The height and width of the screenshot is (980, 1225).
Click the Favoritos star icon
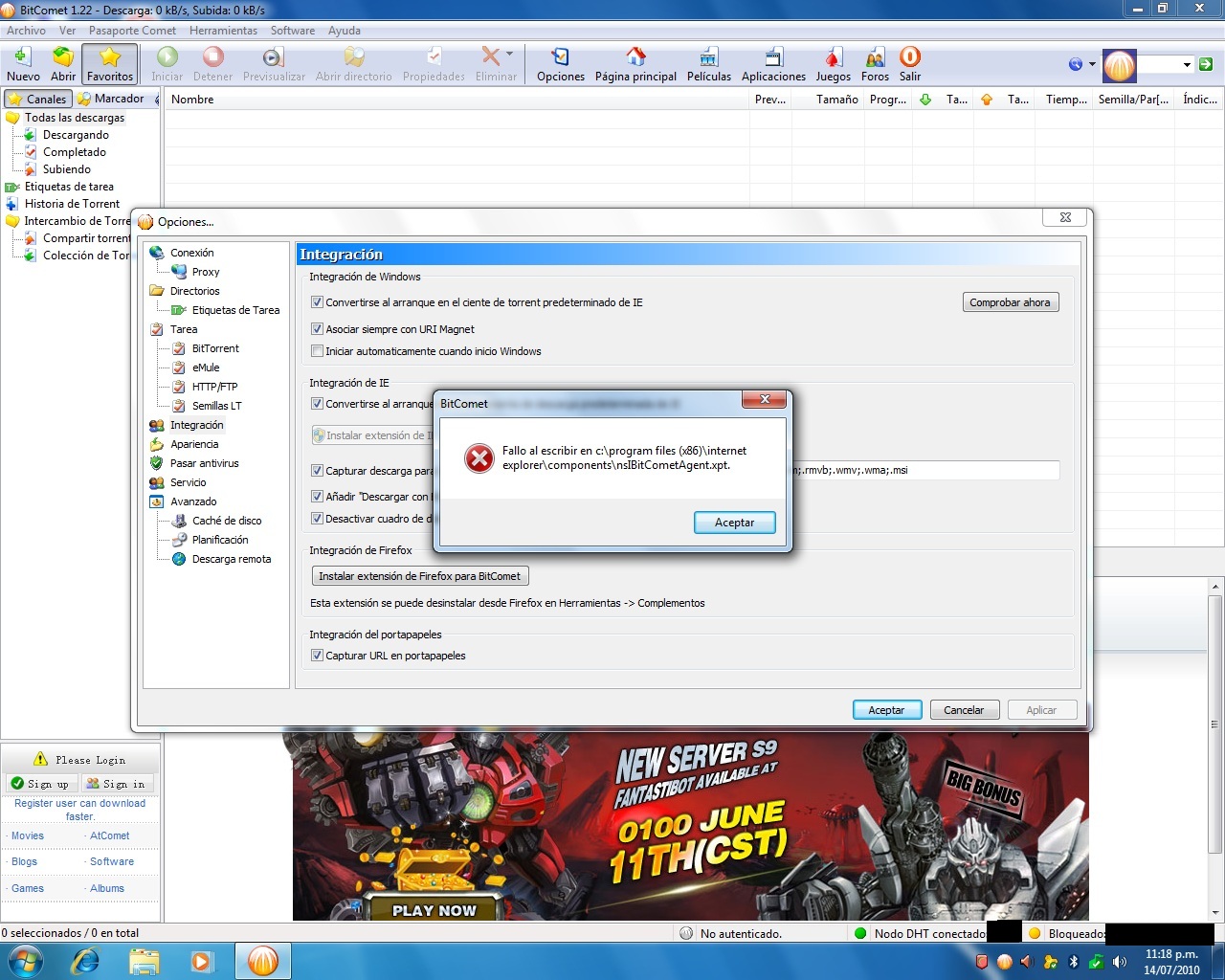tap(110, 57)
